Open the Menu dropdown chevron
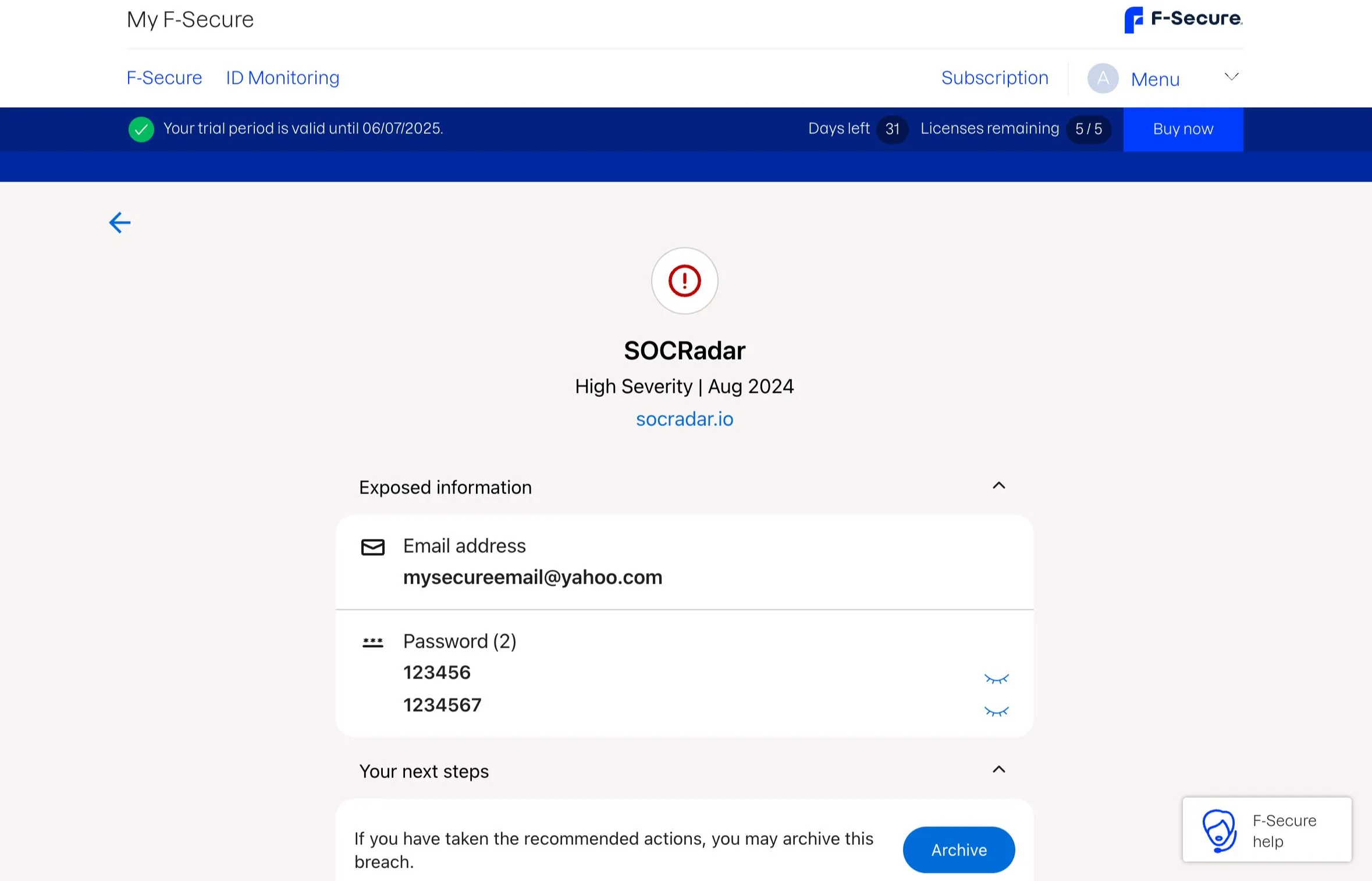 tap(1231, 77)
